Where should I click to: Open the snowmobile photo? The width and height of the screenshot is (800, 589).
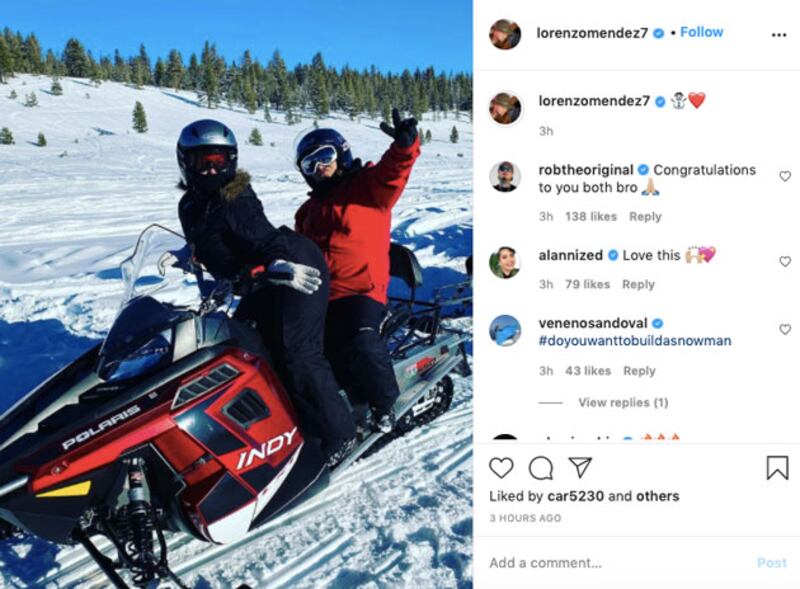[x=236, y=294]
